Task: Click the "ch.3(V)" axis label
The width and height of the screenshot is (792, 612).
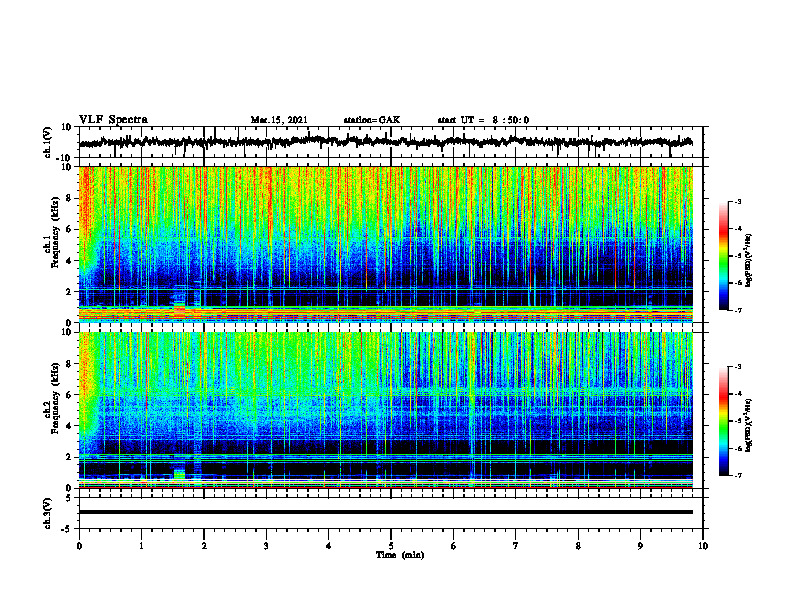Action: (48, 514)
